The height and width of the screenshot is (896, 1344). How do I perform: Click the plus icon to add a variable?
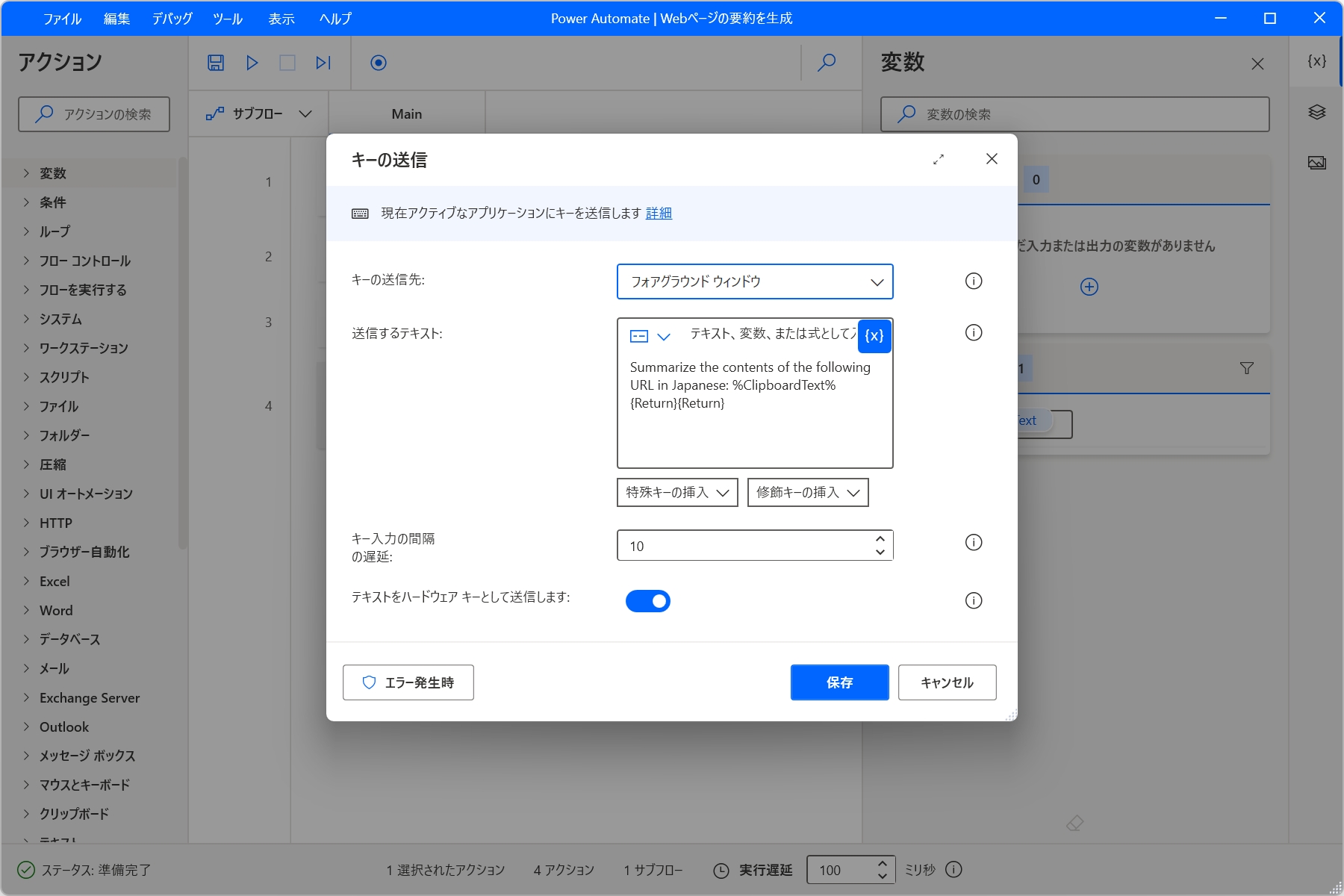point(1089,287)
